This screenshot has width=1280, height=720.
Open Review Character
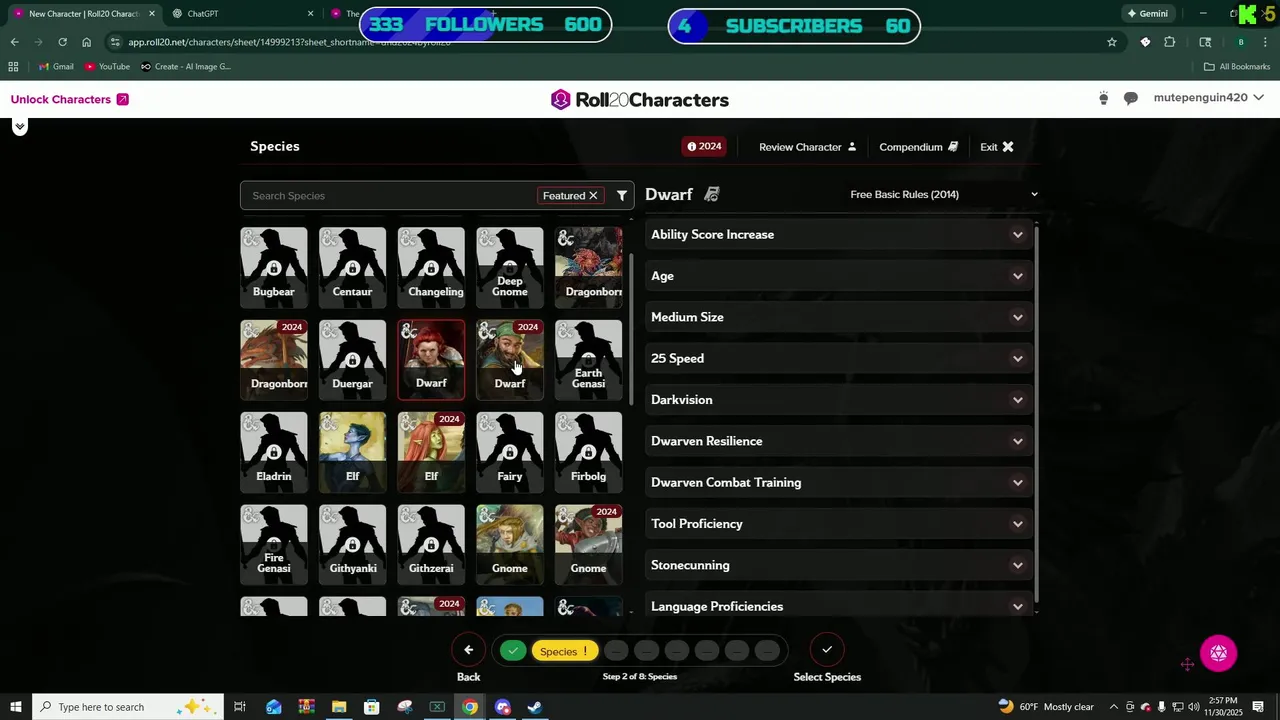(x=807, y=147)
